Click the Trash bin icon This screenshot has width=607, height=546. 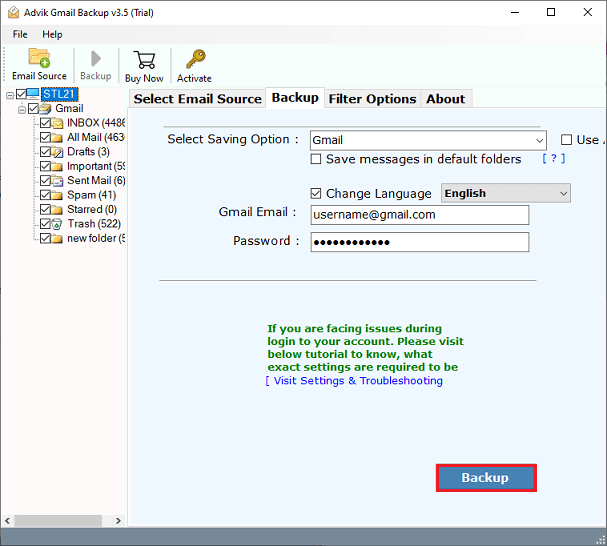tap(57, 224)
